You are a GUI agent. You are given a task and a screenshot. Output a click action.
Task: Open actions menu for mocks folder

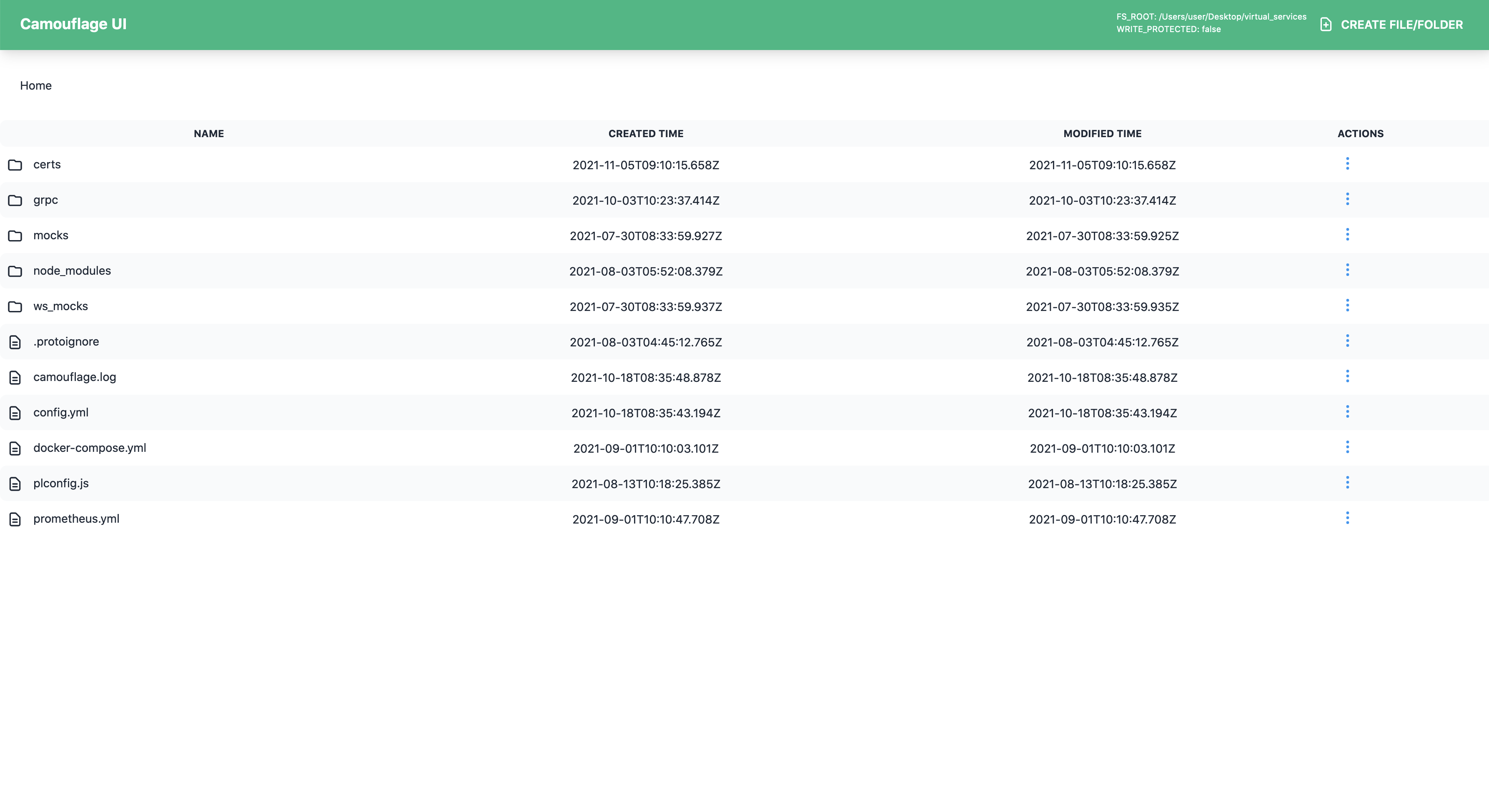[1347, 235]
